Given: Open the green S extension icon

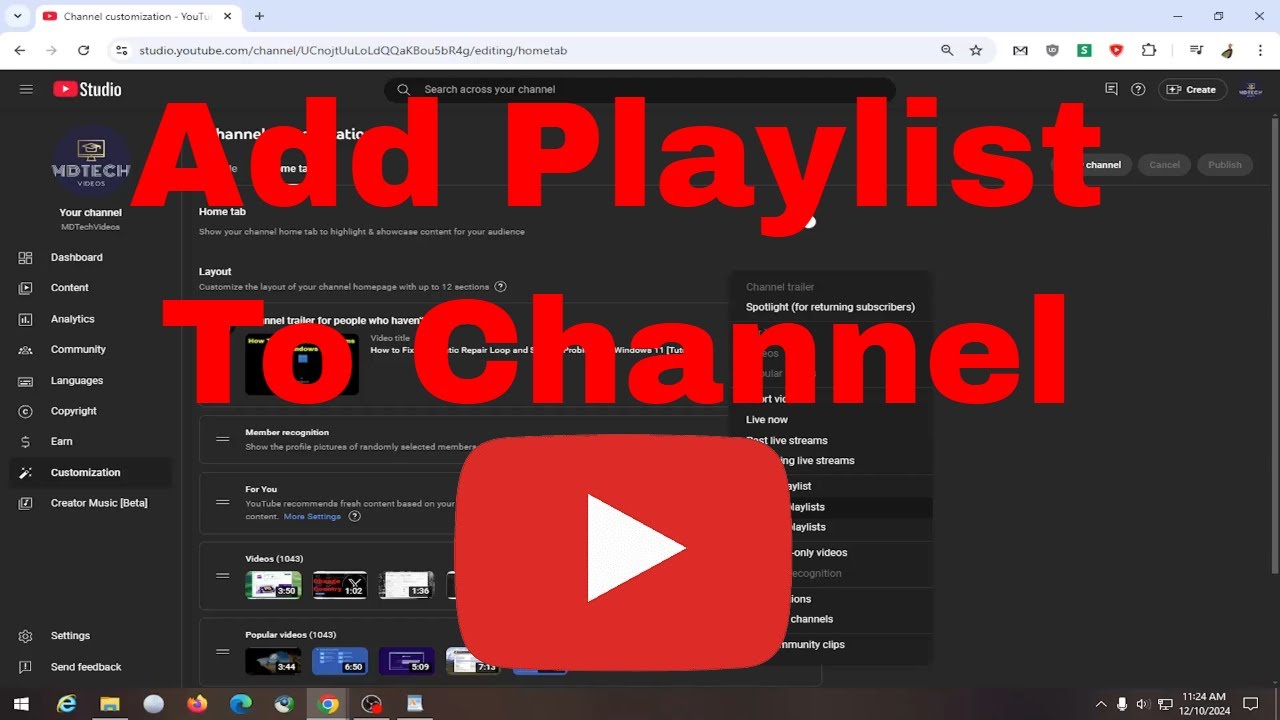Looking at the screenshot, I should (x=1084, y=50).
